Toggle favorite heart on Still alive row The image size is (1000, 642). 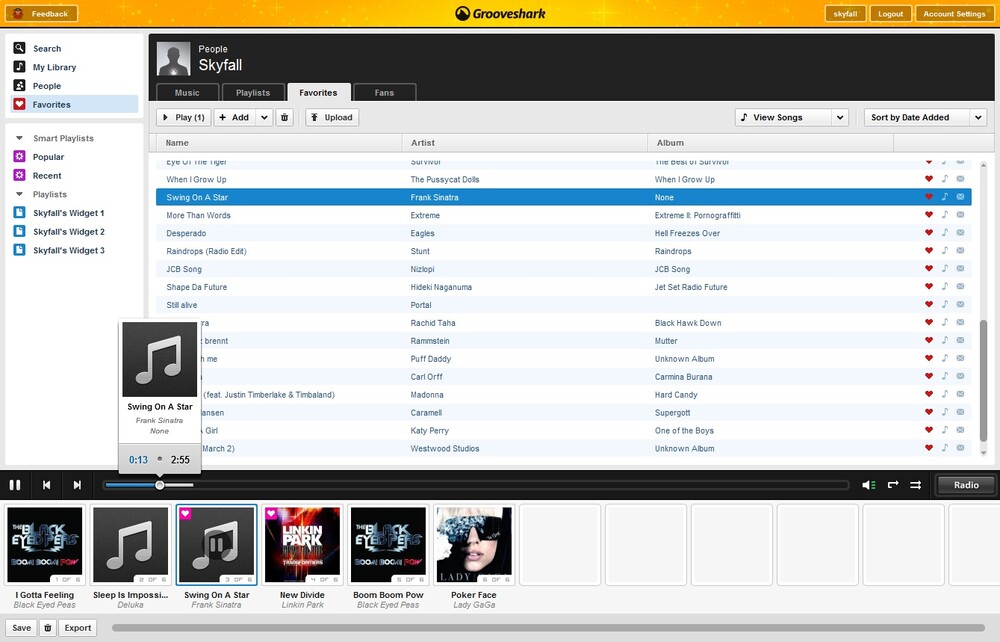(929, 304)
